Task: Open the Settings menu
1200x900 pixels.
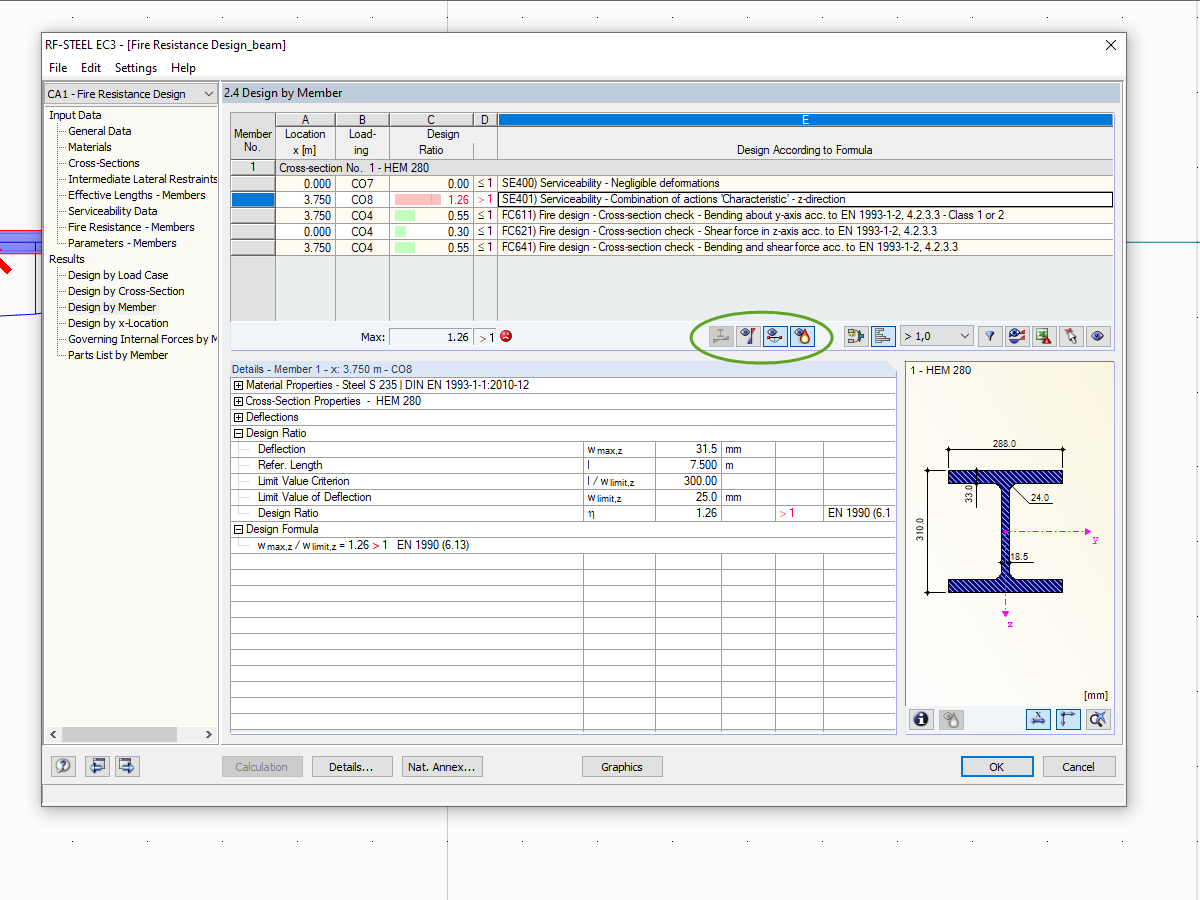Action: tap(136, 68)
